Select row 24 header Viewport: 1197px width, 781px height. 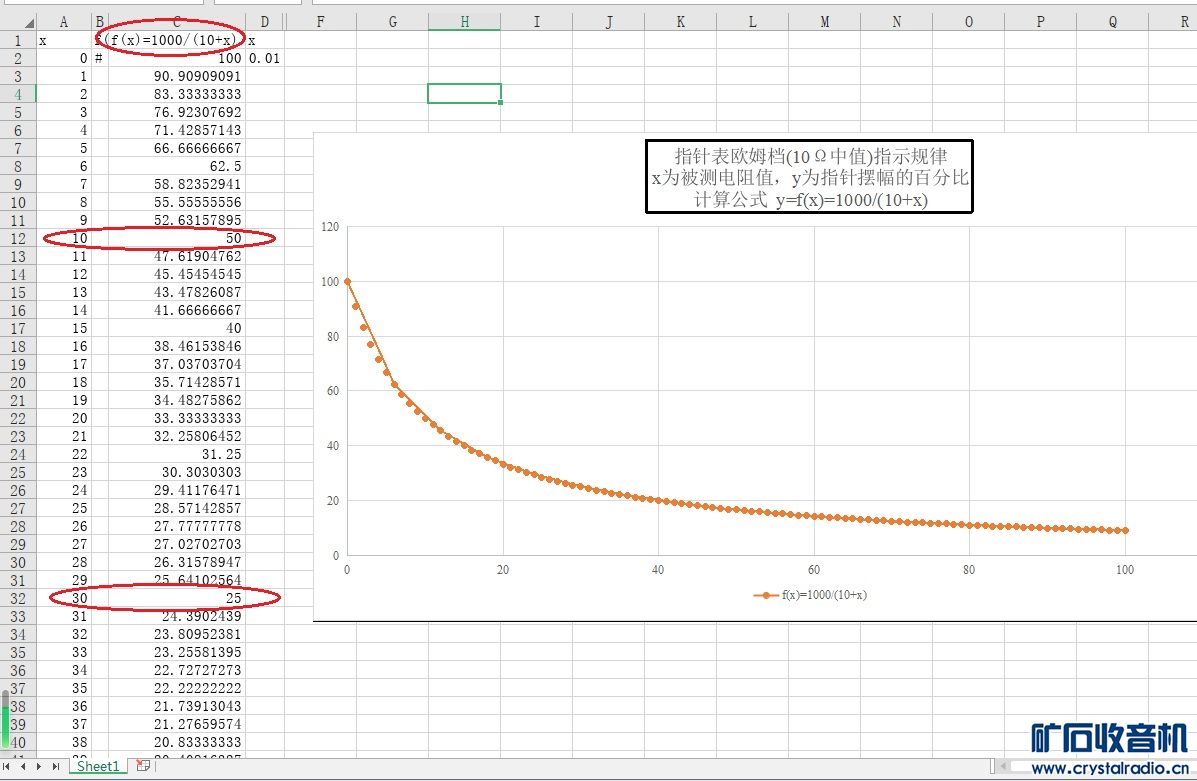pyautogui.click(x=18, y=454)
